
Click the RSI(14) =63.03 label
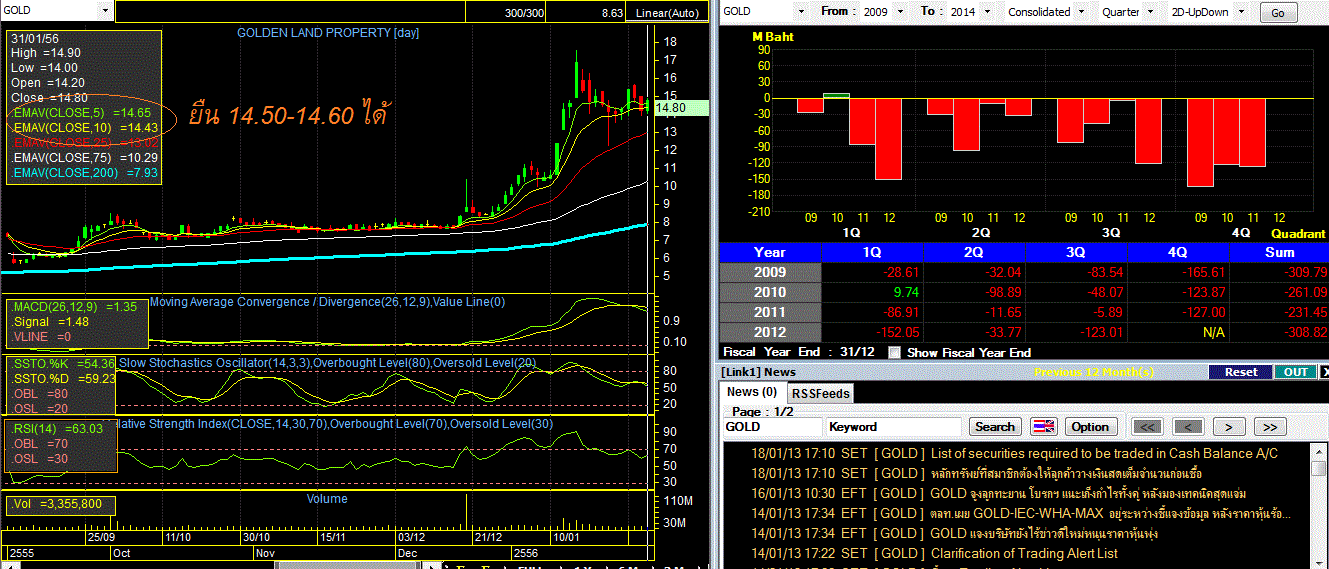click(x=57, y=429)
